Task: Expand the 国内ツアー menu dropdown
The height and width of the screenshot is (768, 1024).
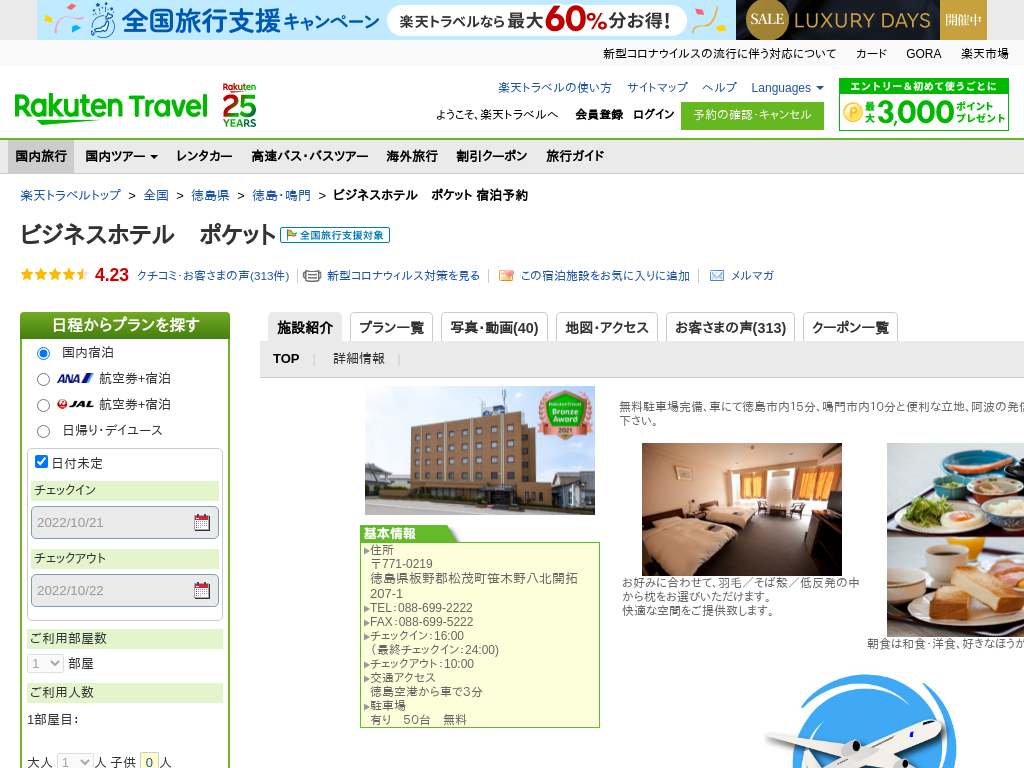Action: pos(121,156)
